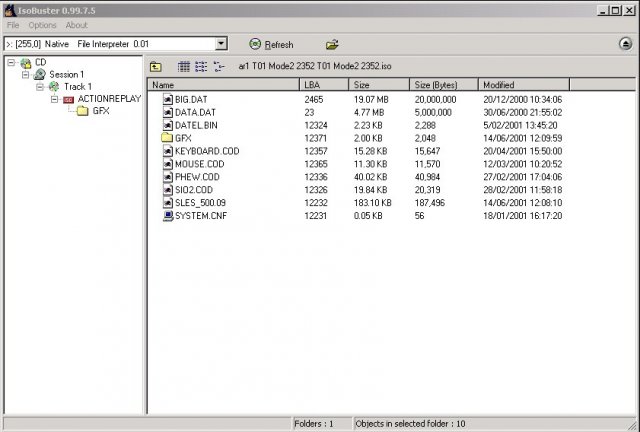Click file name BIG.DAT
The height and width of the screenshot is (432, 640).
(191, 99)
